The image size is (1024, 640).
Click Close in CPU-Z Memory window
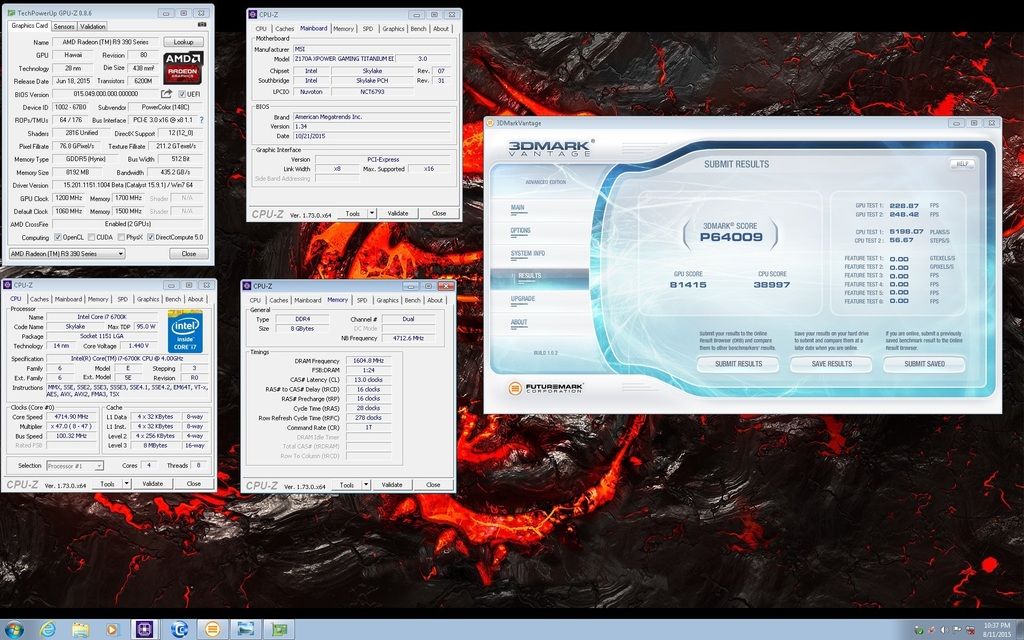tap(433, 485)
